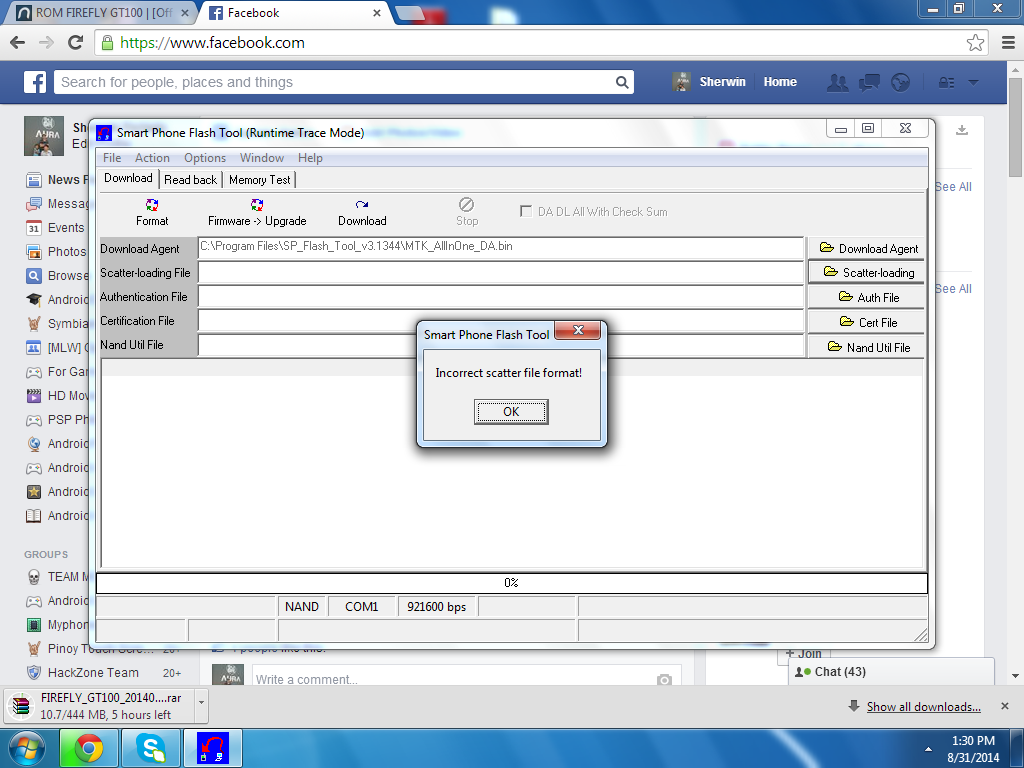Viewport: 1024px width, 768px height.
Task: Open the File menu in Flash Tool
Action: 112,158
